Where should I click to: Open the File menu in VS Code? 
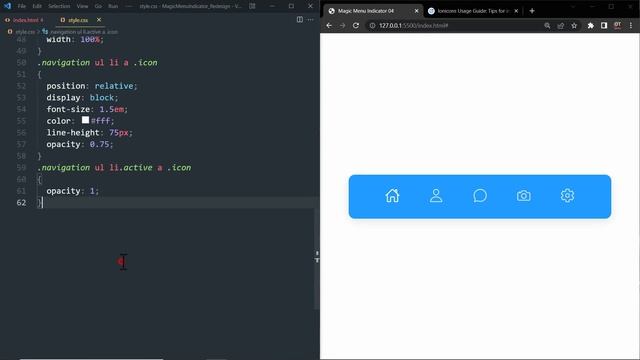pos(22,6)
